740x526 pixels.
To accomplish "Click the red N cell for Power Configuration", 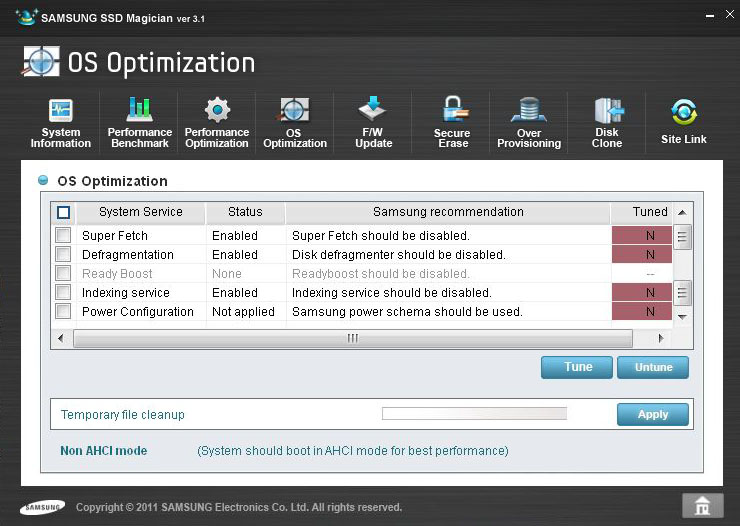I will coord(642,311).
